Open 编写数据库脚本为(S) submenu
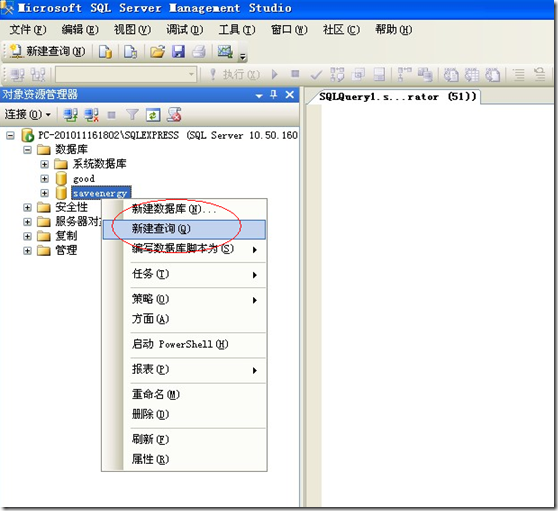The width and height of the screenshot is (558, 511). click(x=184, y=249)
